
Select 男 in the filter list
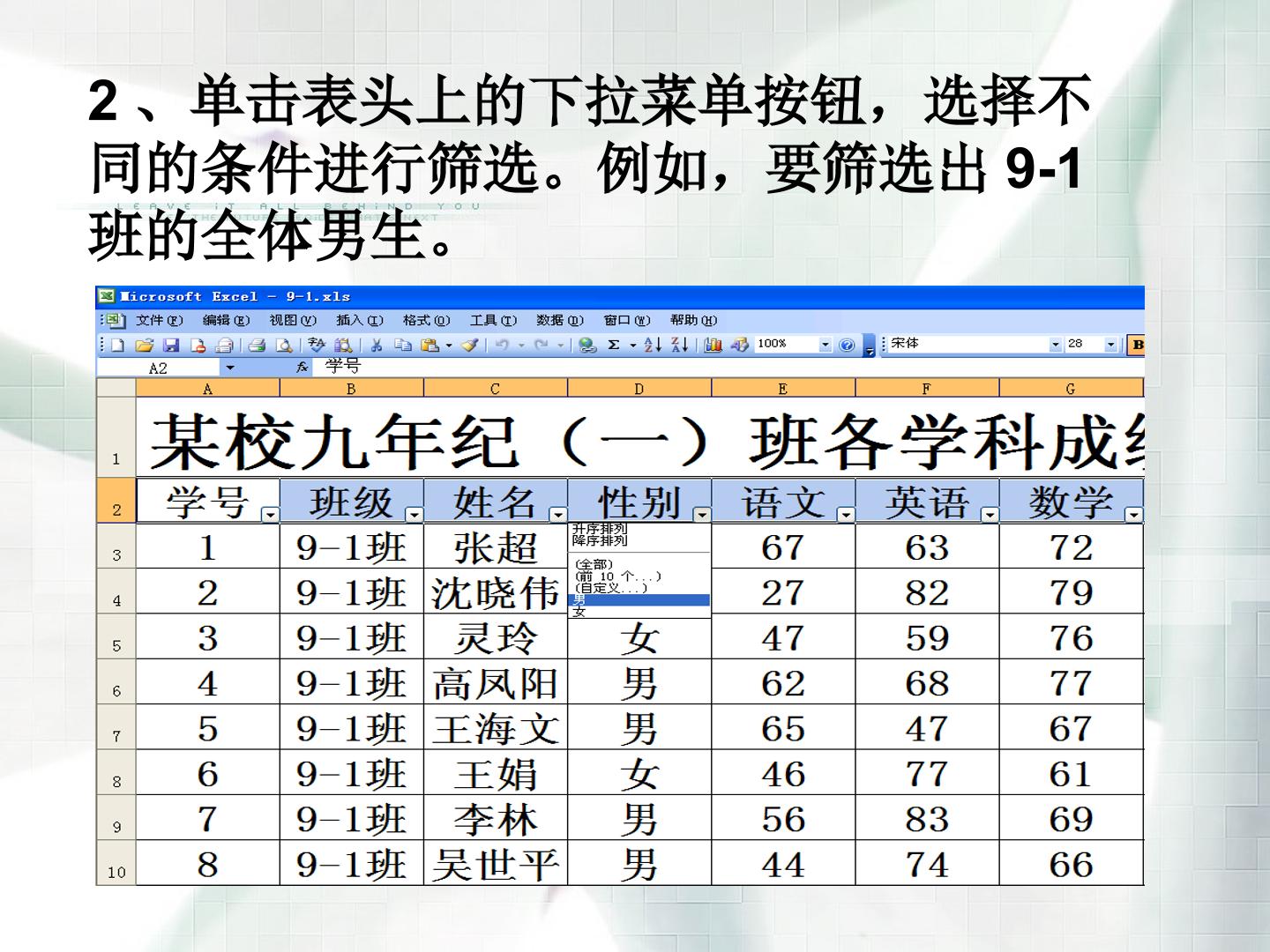[639, 599]
